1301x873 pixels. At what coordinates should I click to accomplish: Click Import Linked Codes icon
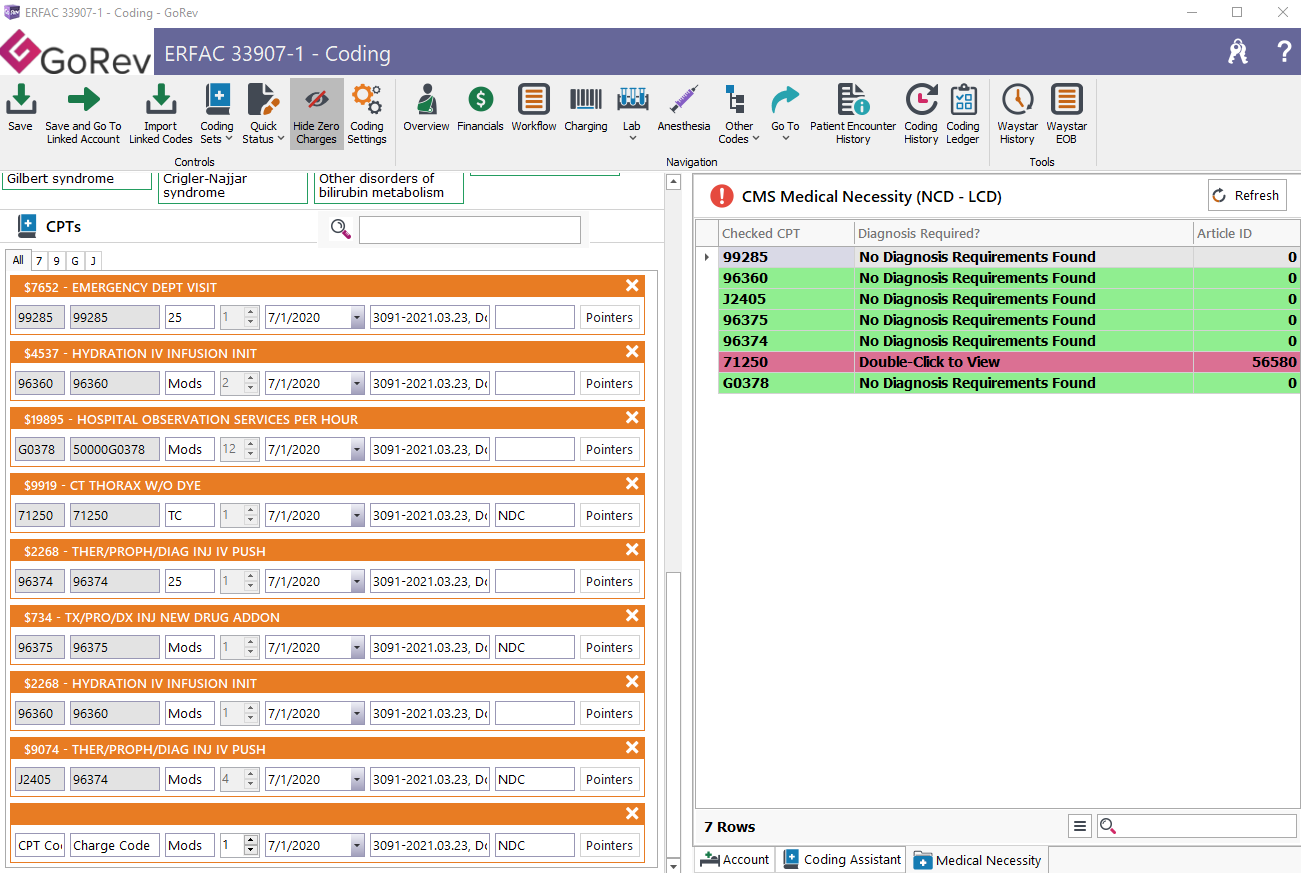pos(161,113)
